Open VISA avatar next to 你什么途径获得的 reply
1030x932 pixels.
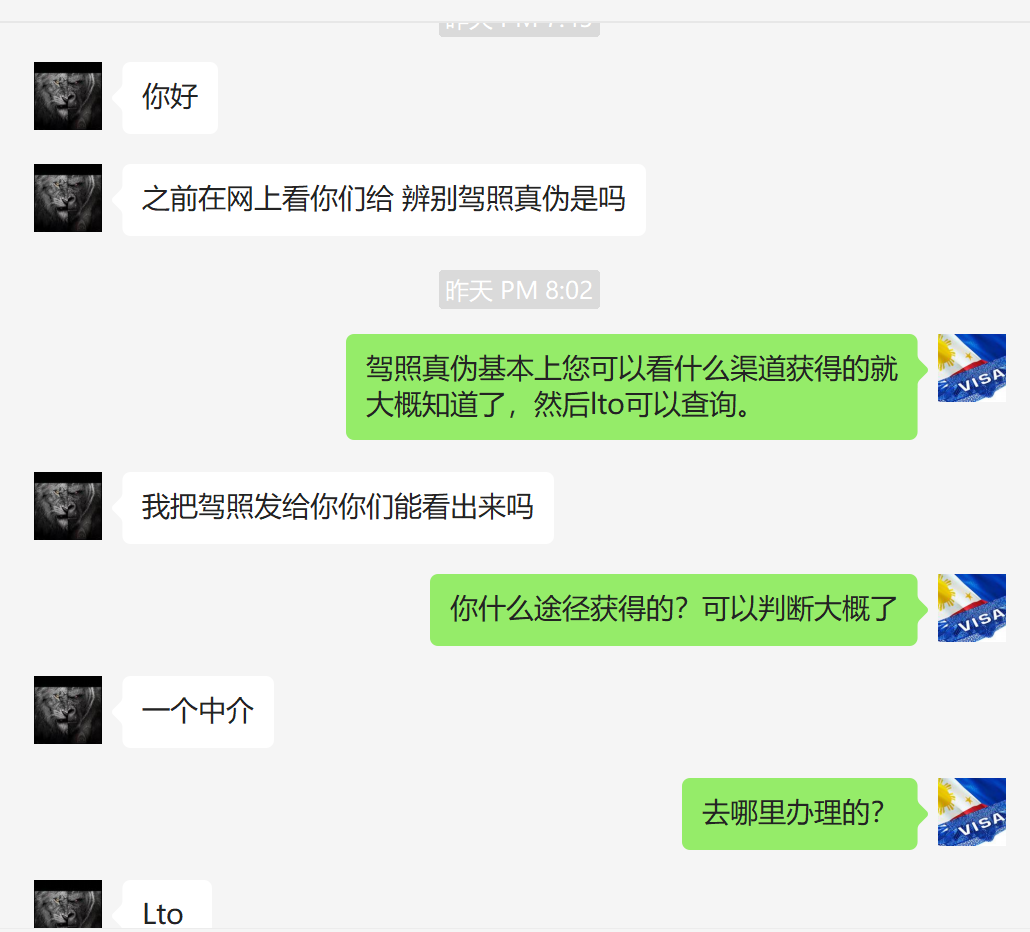(x=972, y=608)
